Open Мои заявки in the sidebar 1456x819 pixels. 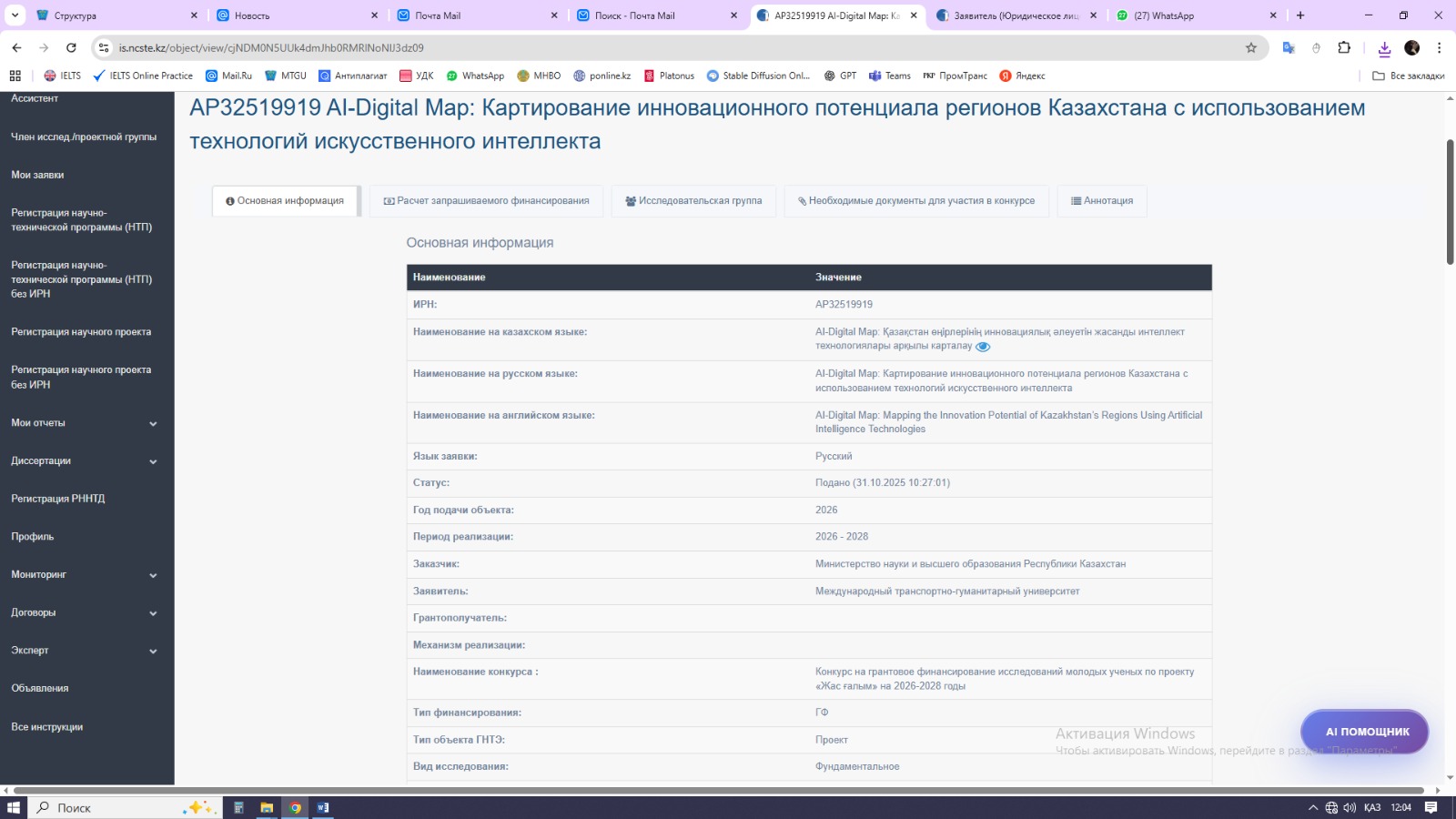tap(37, 175)
